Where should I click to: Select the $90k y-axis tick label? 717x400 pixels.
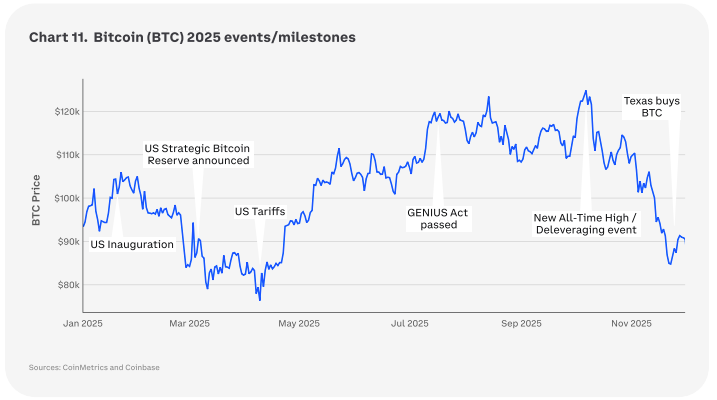click(x=68, y=242)
